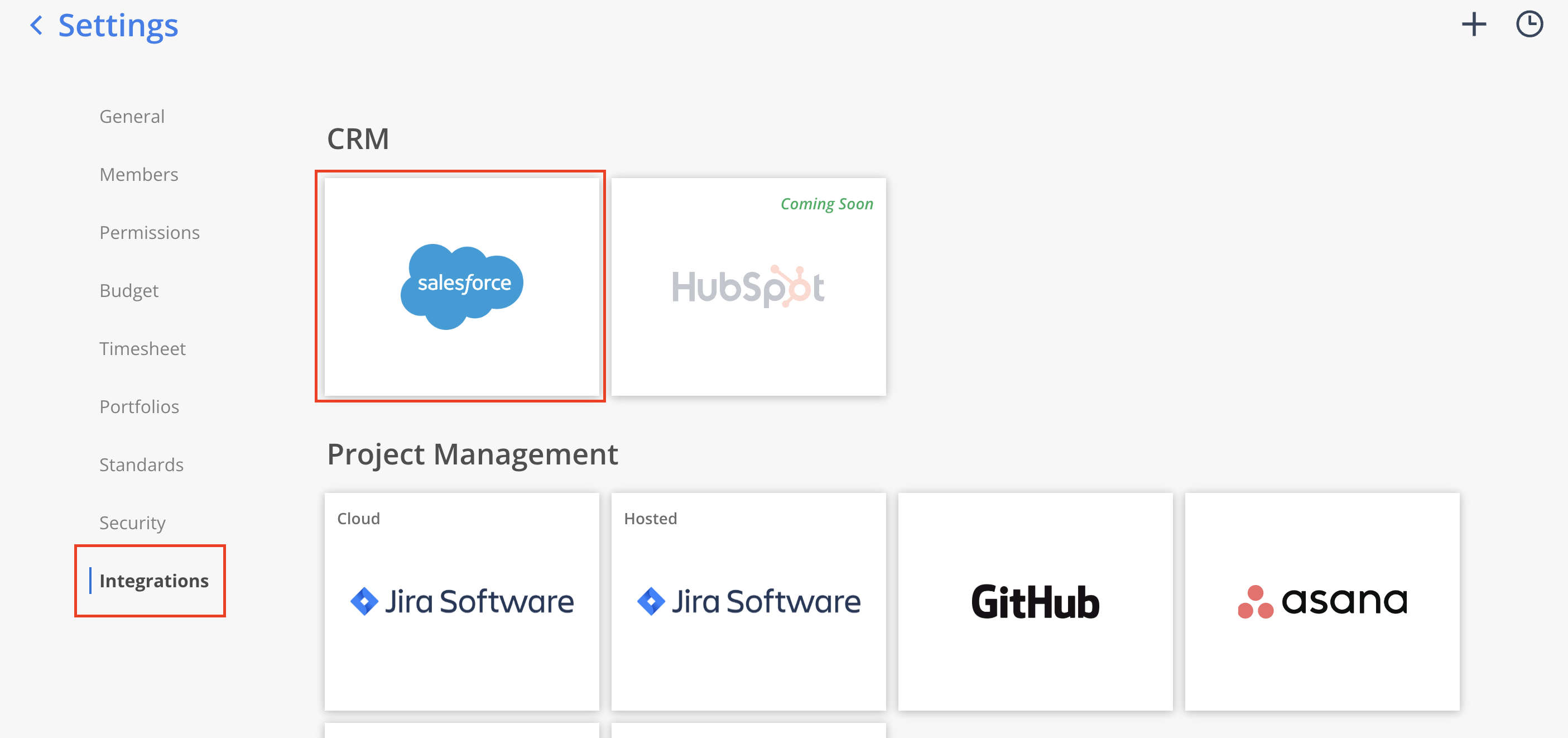Viewport: 1568px width, 738px height.
Task: Open Permissions in the sidebar
Action: (x=149, y=233)
